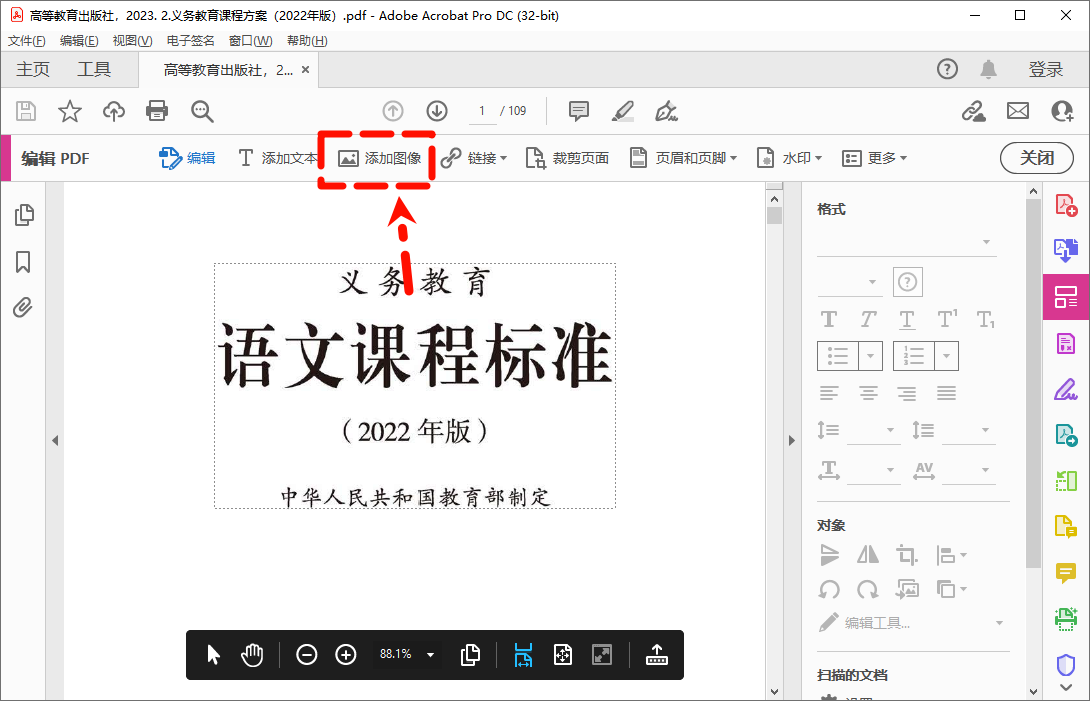Open the font size dropdown
Image resolution: width=1090 pixels, height=701 pixels.
click(x=849, y=282)
